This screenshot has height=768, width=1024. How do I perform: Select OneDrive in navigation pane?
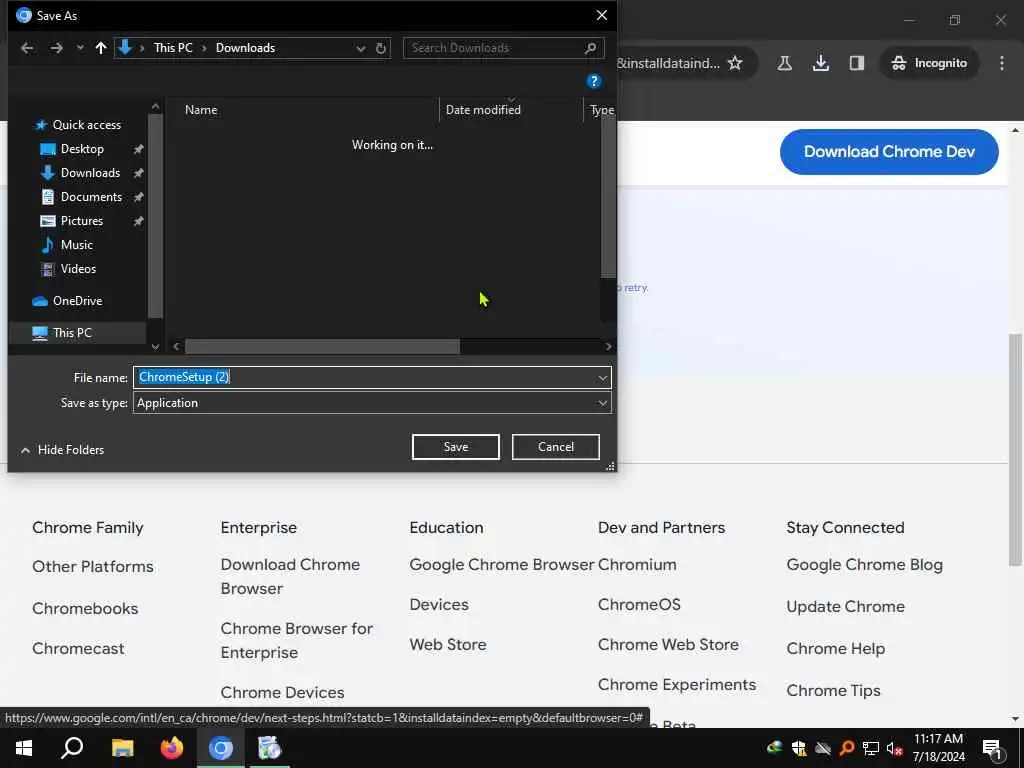pos(77,301)
